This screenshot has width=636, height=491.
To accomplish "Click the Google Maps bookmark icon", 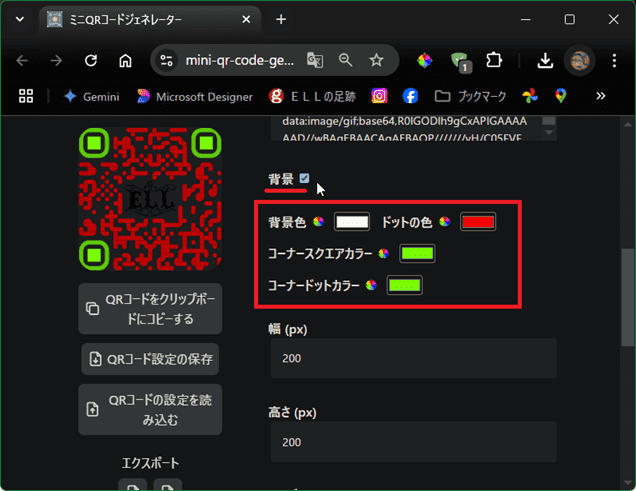I will click(x=560, y=96).
